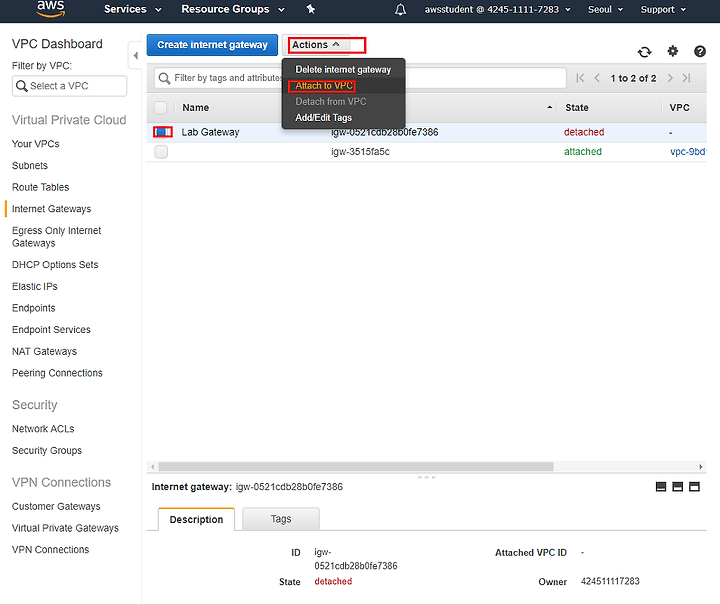Sort by the ID column arrow

click(x=550, y=107)
